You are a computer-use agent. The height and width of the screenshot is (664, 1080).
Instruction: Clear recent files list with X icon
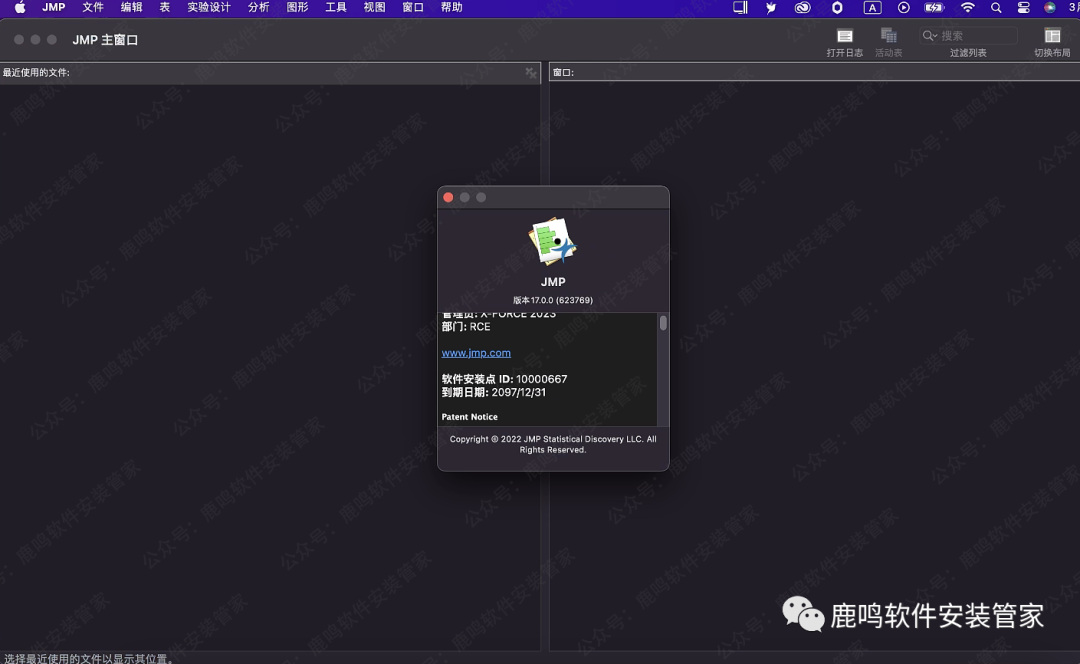point(530,72)
